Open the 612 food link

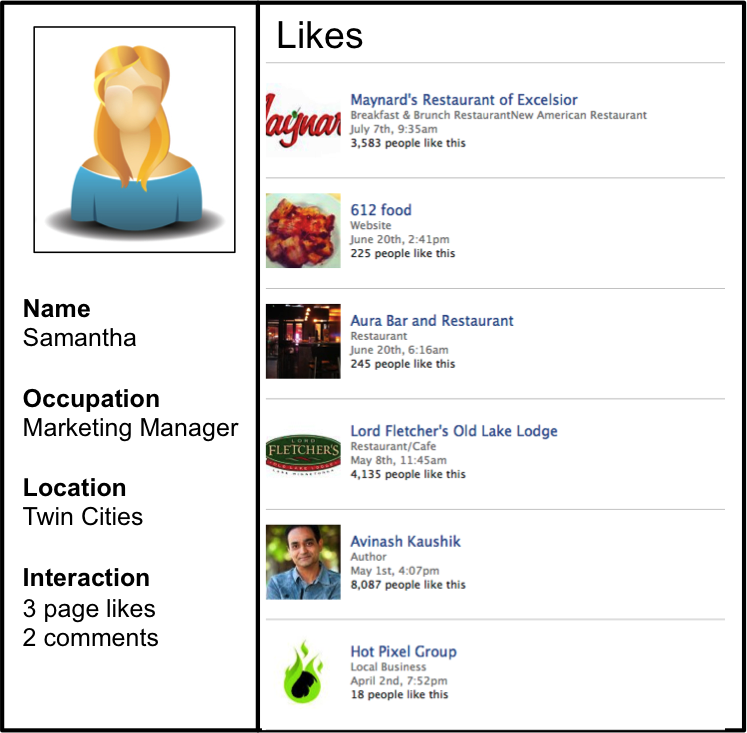(x=381, y=210)
